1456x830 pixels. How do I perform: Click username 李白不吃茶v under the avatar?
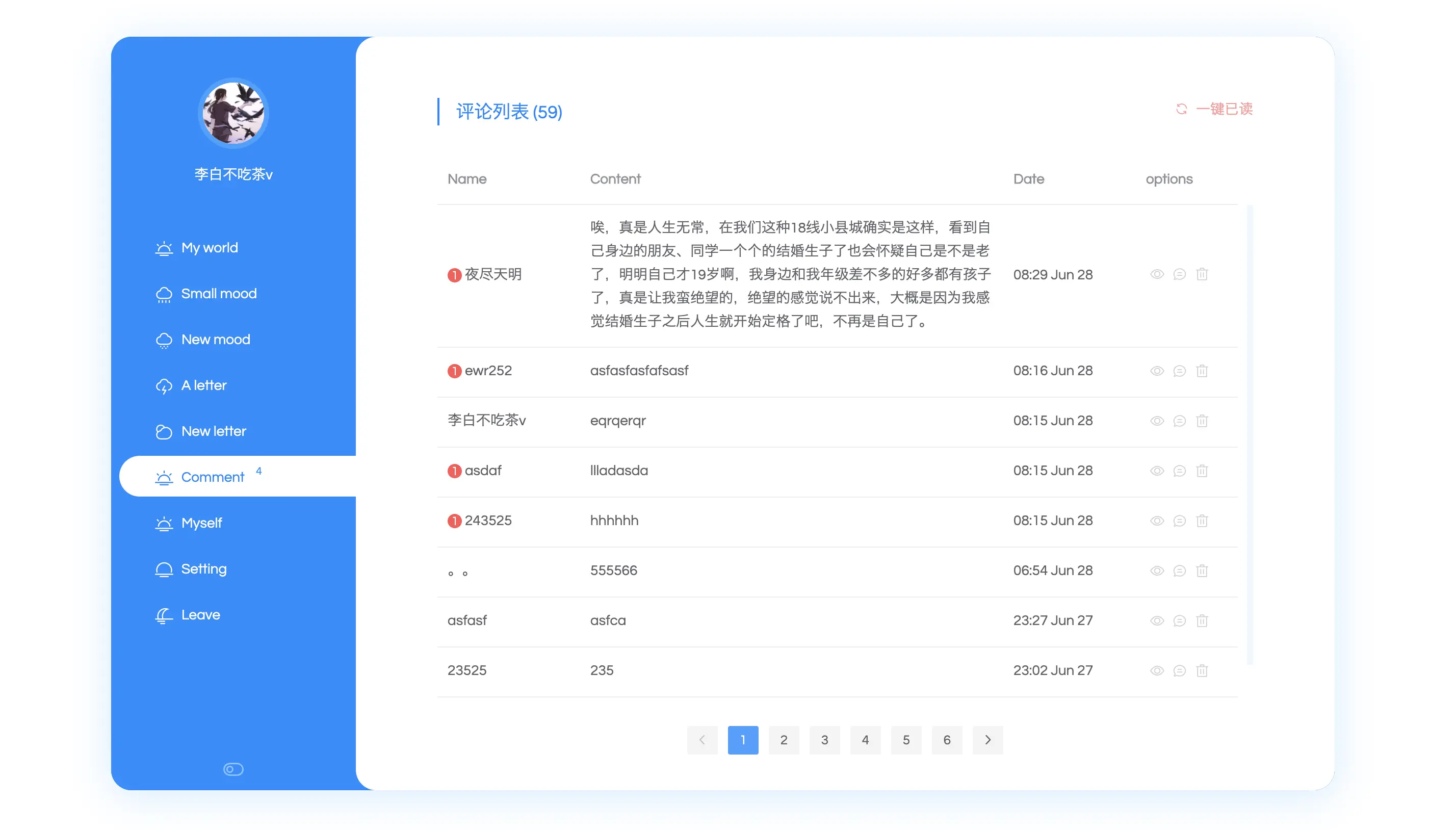point(233,174)
